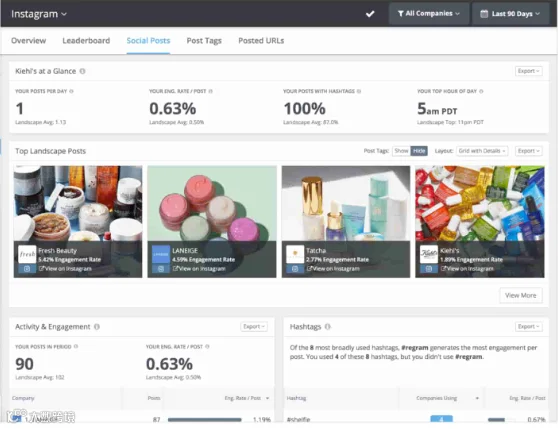Select the Social Posts tab
Viewport: 558px width, 429px height.
click(x=148, y=41)
